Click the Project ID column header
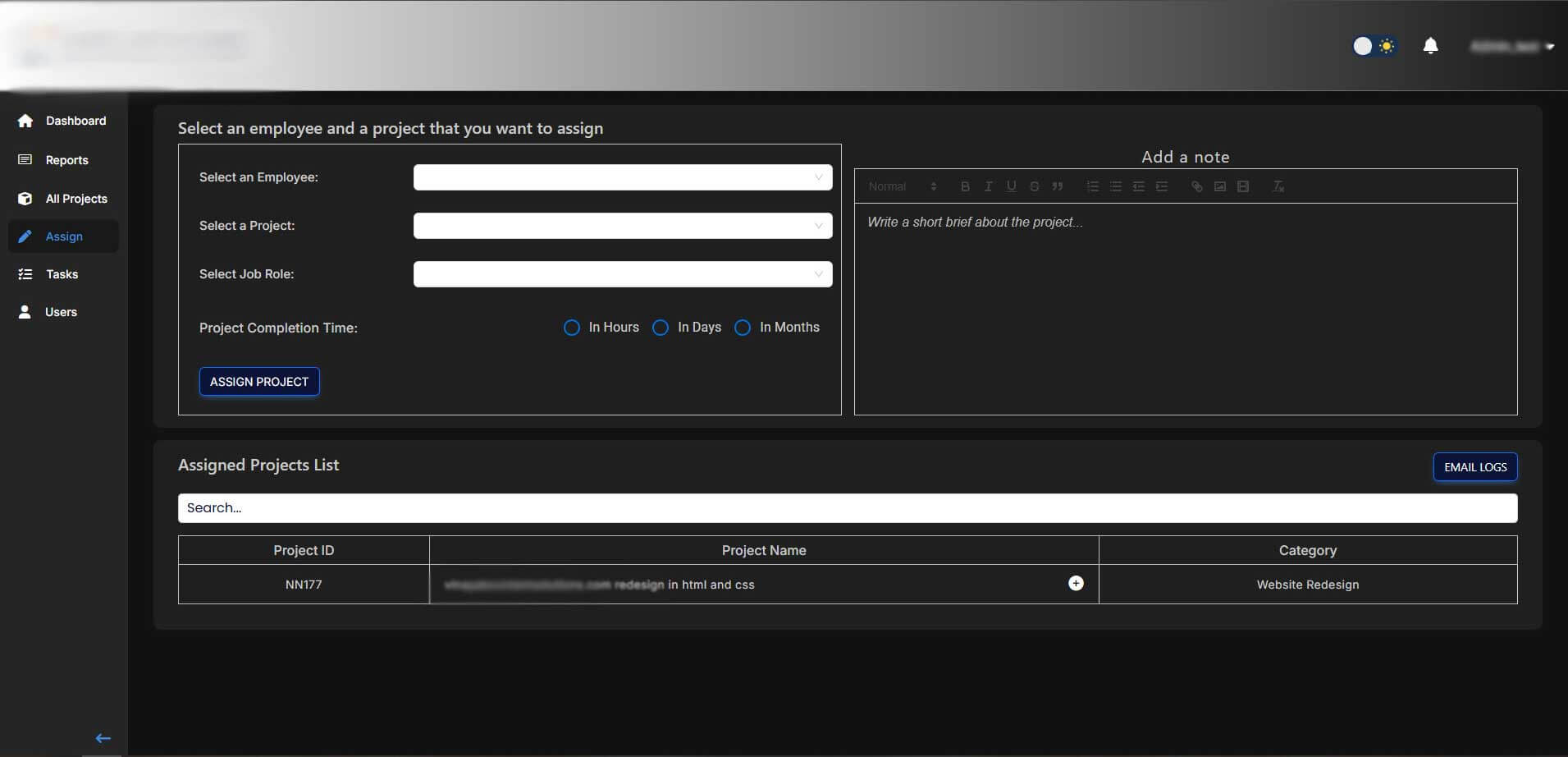 click(x=304, y=550)
